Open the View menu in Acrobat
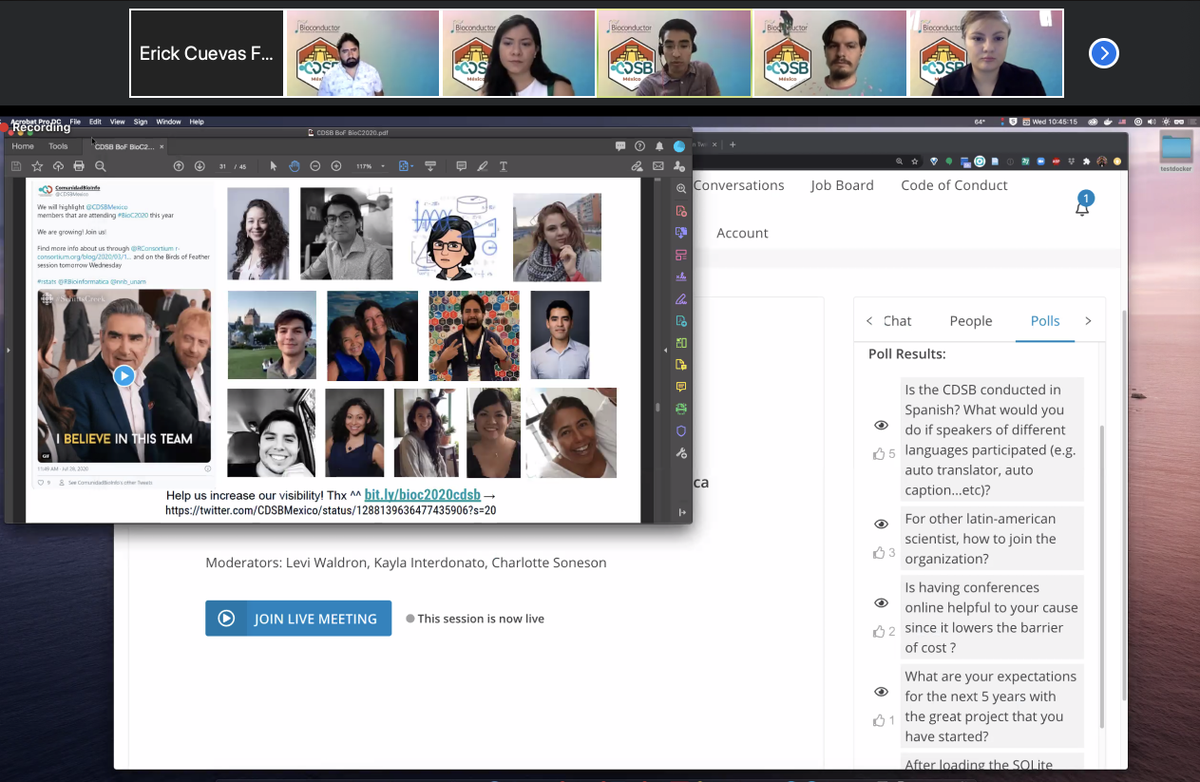This screenshot has height=782, width=1200. pyautogui.click(x=117, y=122)
